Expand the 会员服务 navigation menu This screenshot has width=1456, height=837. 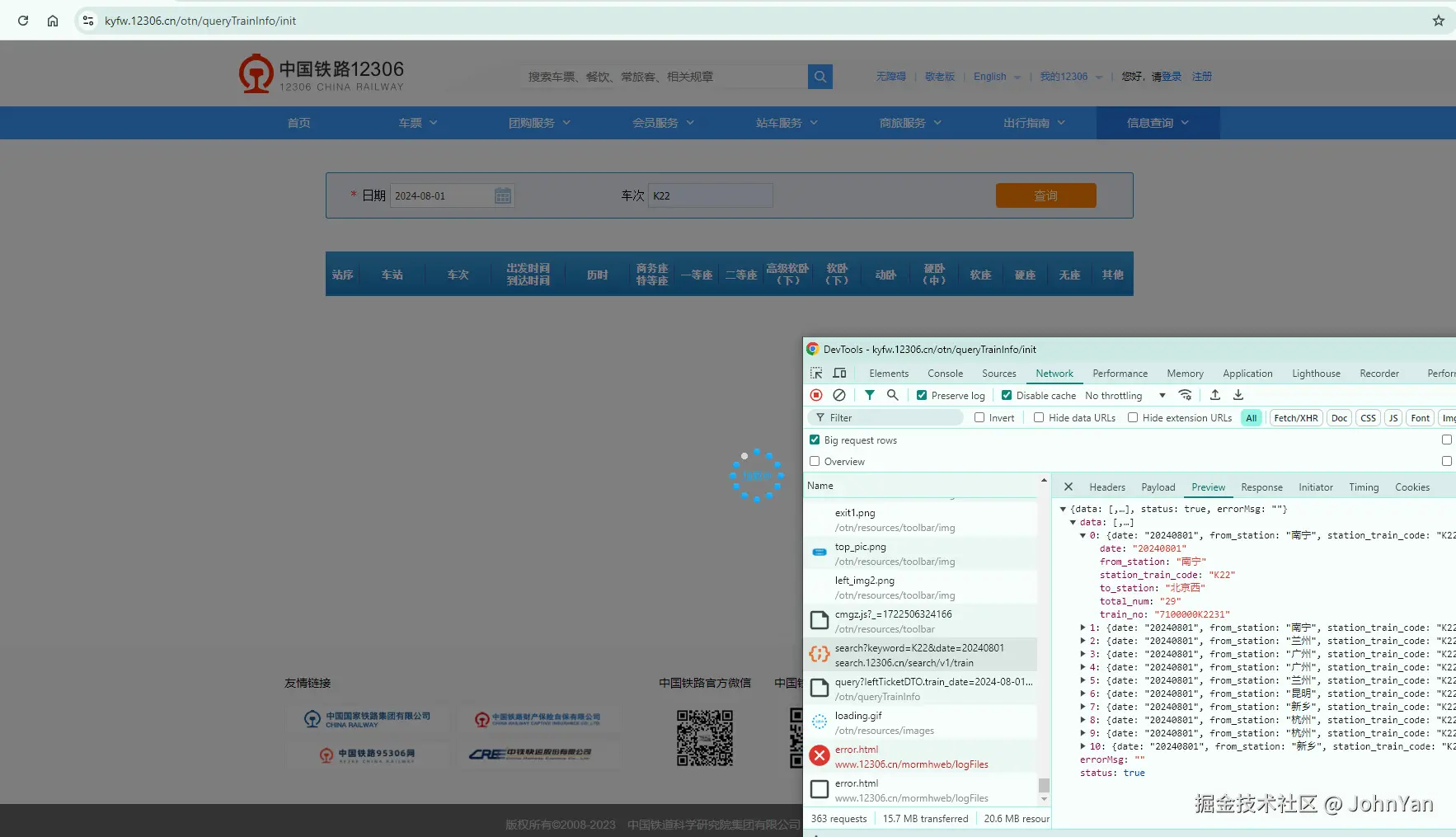coord(663,123)
